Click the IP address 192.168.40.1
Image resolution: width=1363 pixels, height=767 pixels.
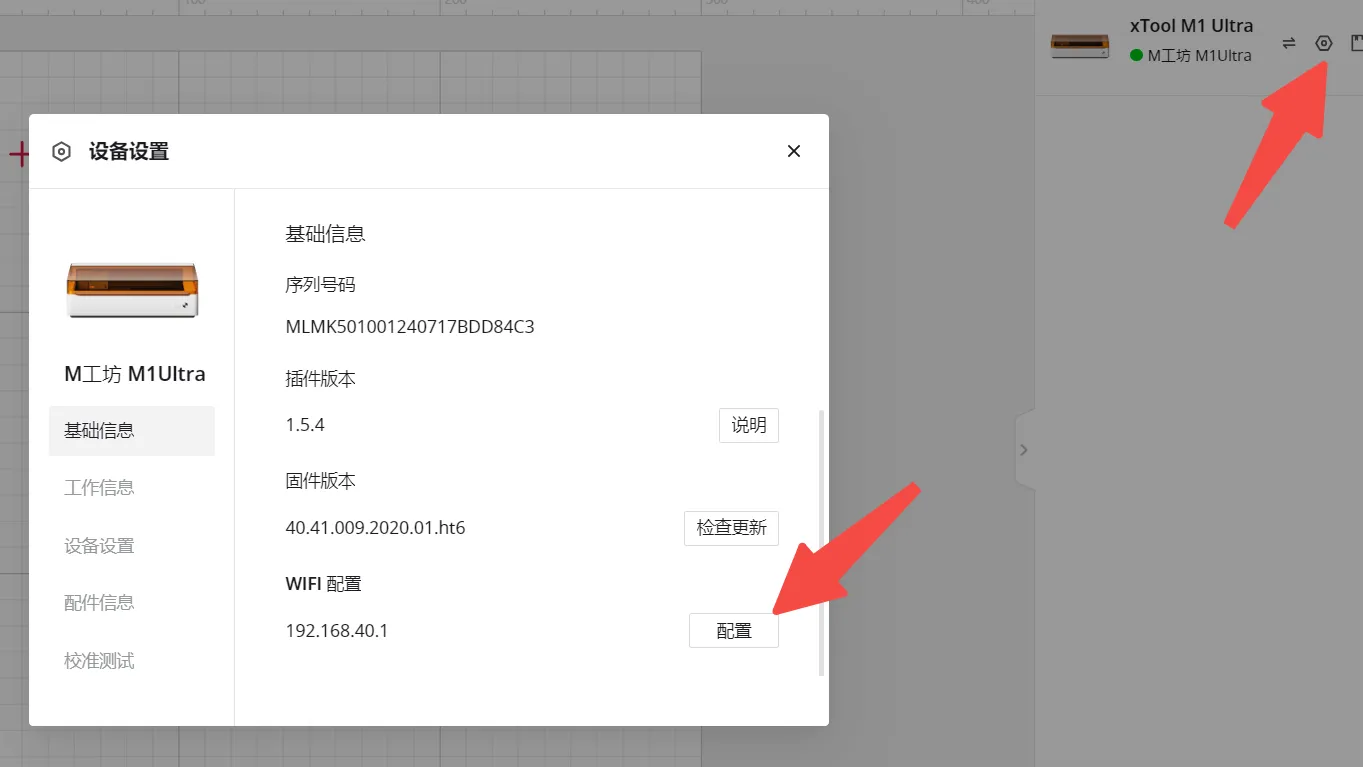[x=337, y=631]
